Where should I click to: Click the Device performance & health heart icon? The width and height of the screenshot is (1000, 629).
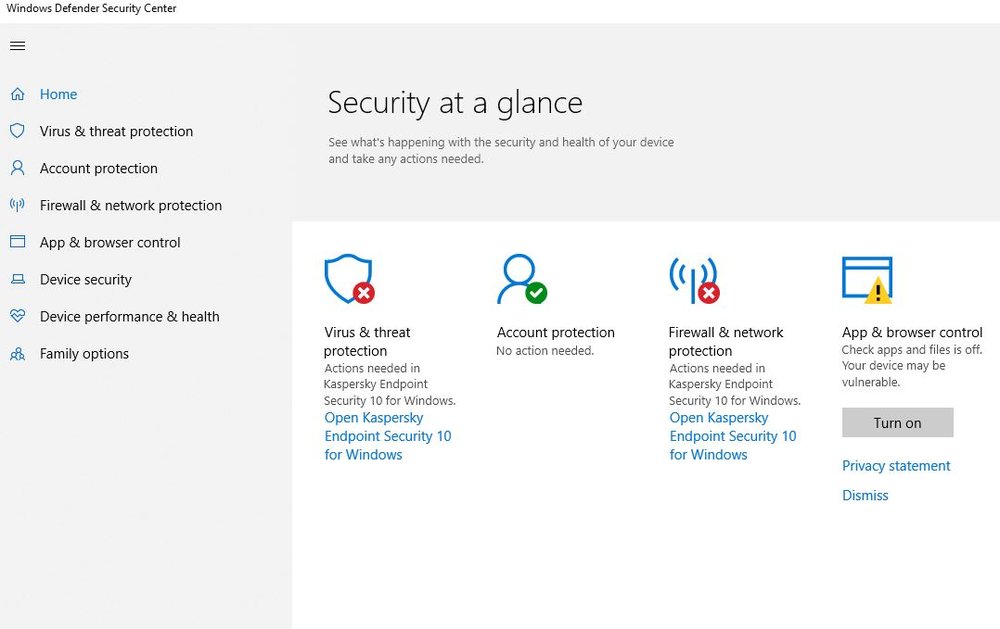tap(18, 316)
